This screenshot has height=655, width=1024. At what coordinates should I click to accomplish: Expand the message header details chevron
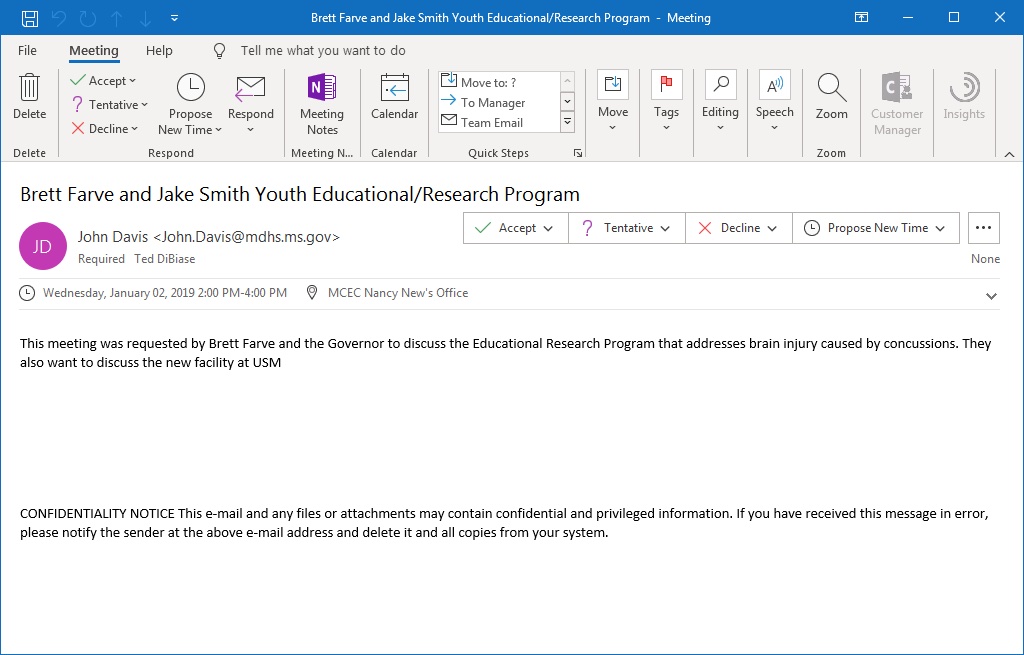click(991, 296)
